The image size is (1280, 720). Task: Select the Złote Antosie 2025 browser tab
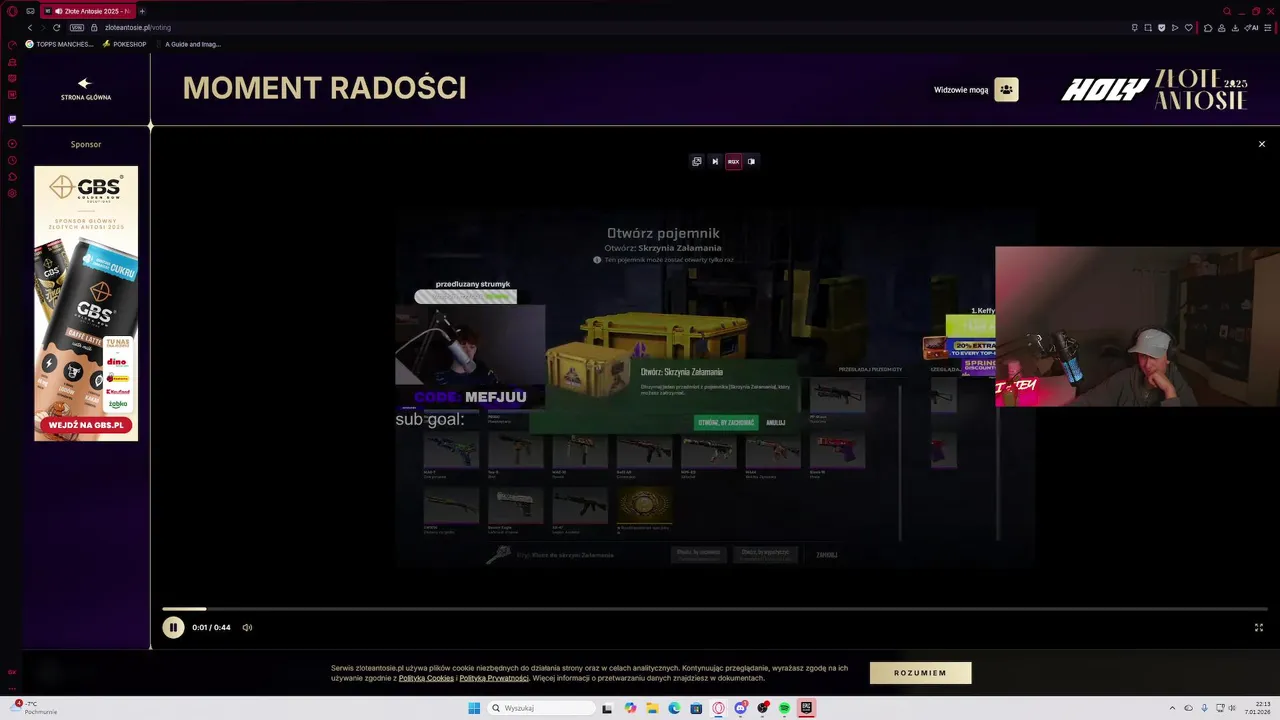click(89, 11)
